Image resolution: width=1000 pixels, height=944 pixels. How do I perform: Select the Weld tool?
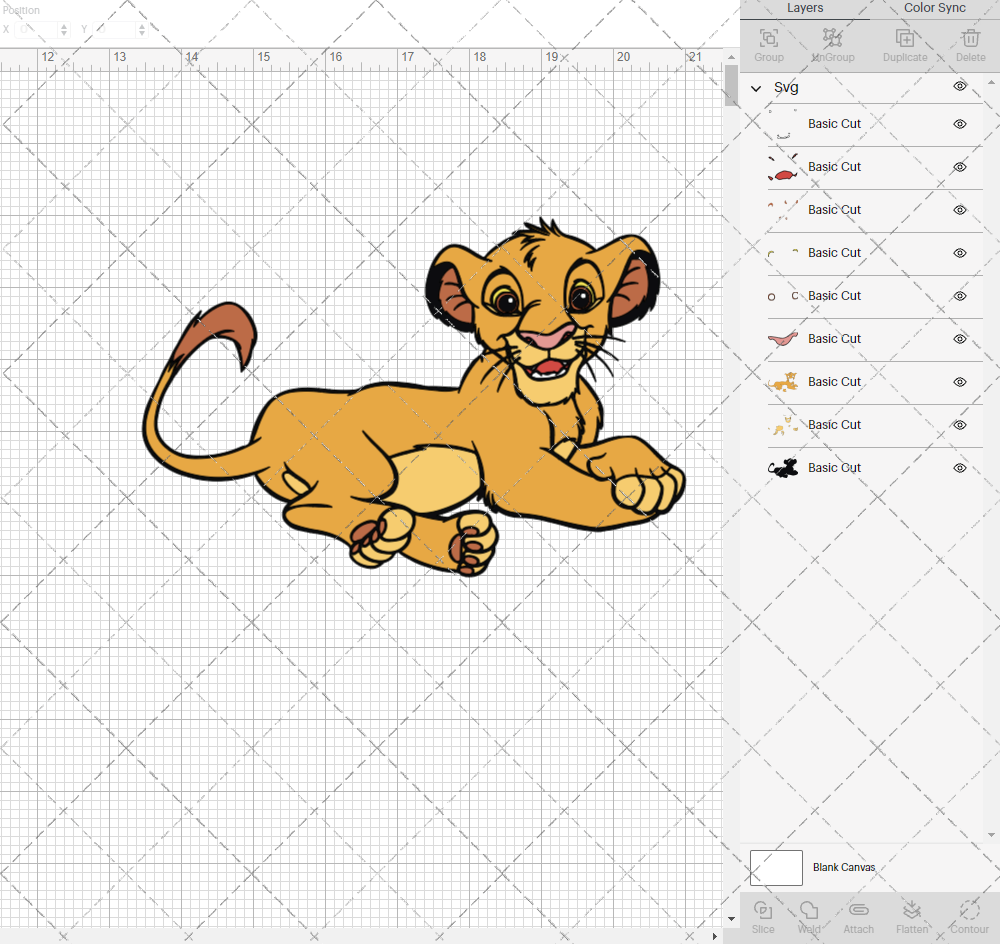[809, 915]
